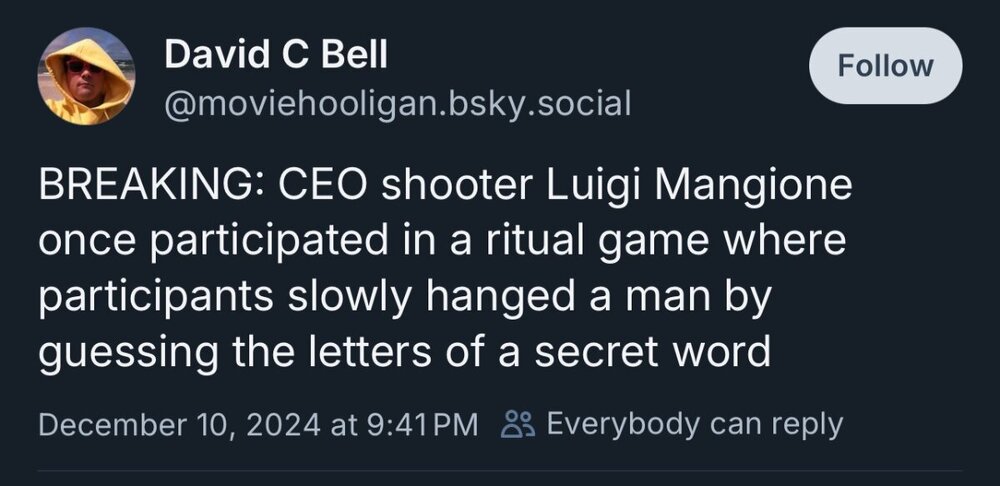Open the @moviehooligan.bsky.social handle link
The height and width of the screenshot is (486, 1000).
point(397,102)
